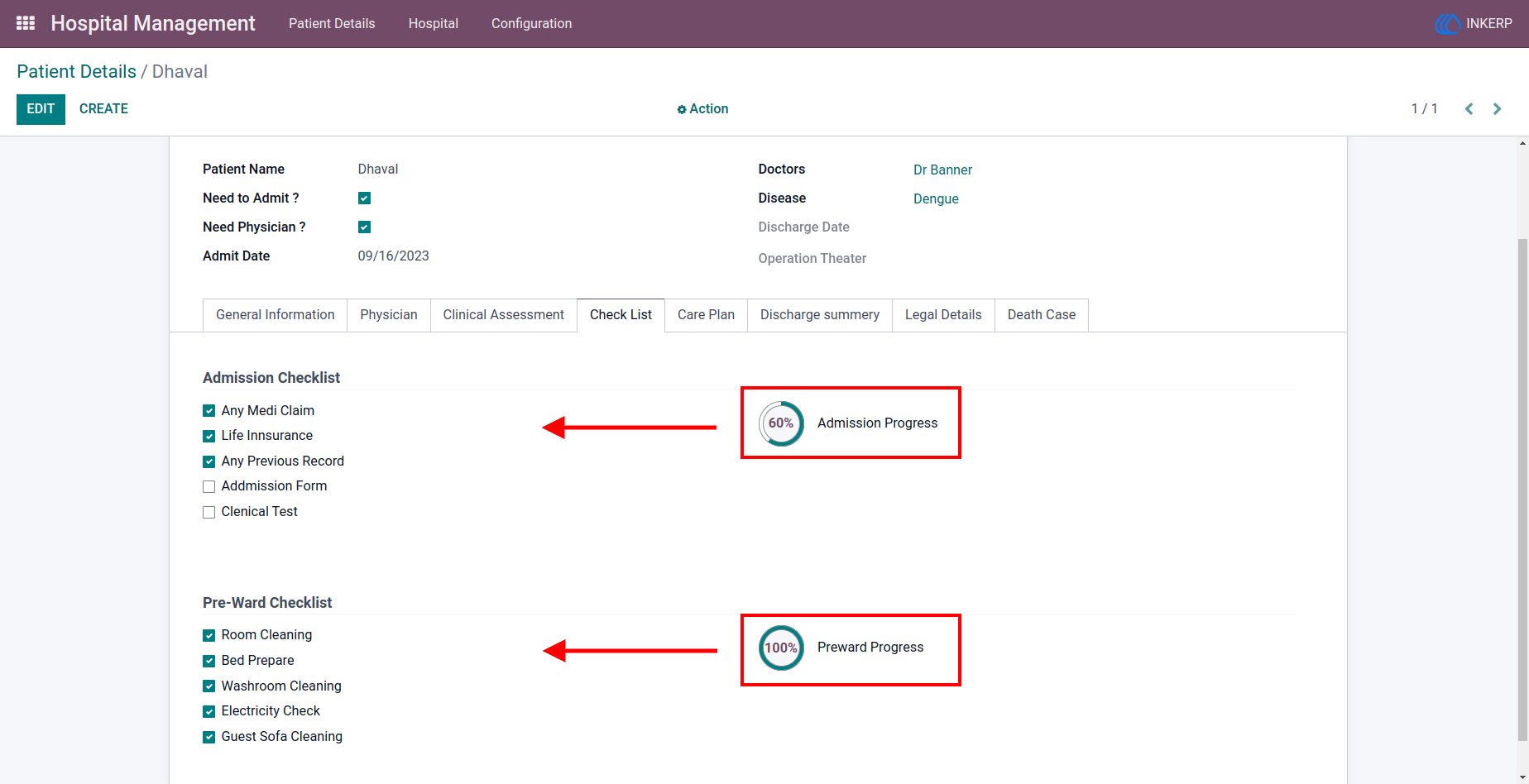The image size is (1529, 784).
Task: Click the 60% Admission Progress circle
Action: pyautogui.click(x=781, y=423)
